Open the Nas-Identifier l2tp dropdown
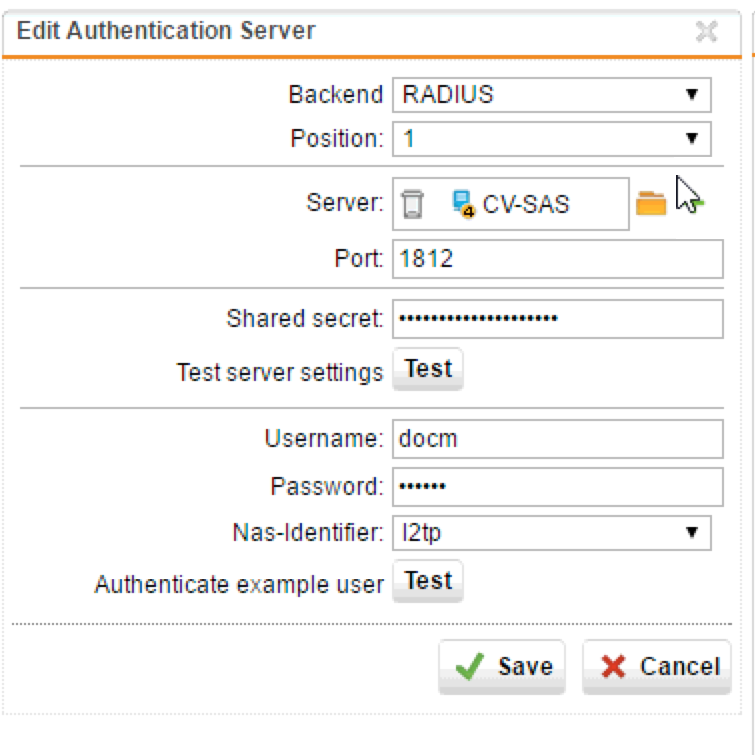The height and width of the screenshot is (755, 755). (552, 533)
